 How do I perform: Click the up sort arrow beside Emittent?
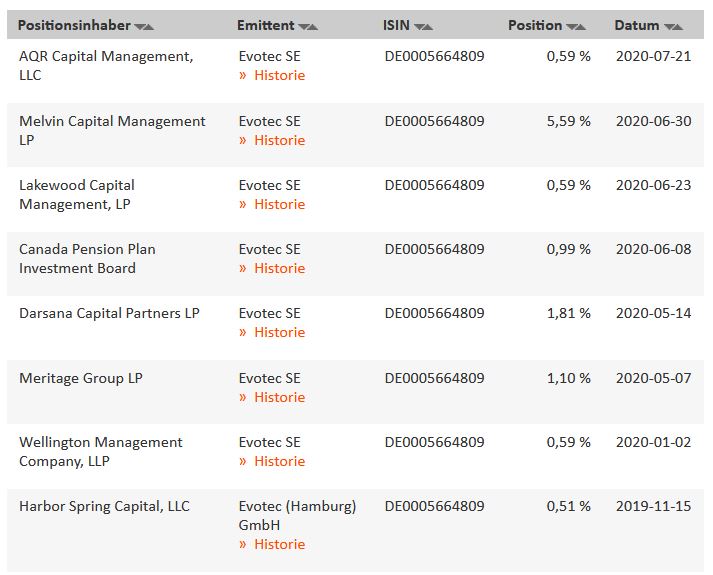coord(313,27)
